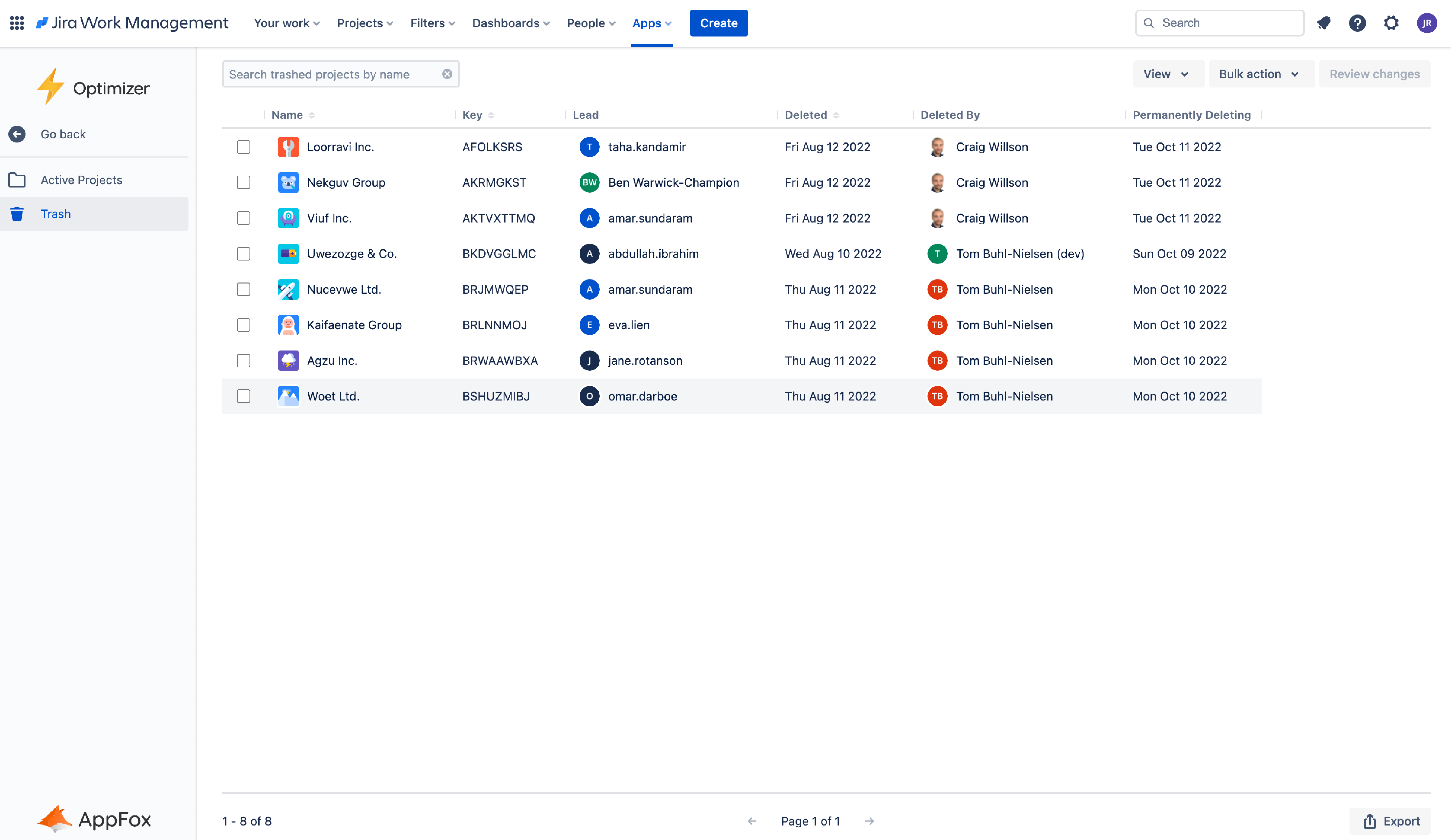This screenshot has height=840, width=1451.
Task: Sort by Name column sort arrows
Action: tap(311, 115)
